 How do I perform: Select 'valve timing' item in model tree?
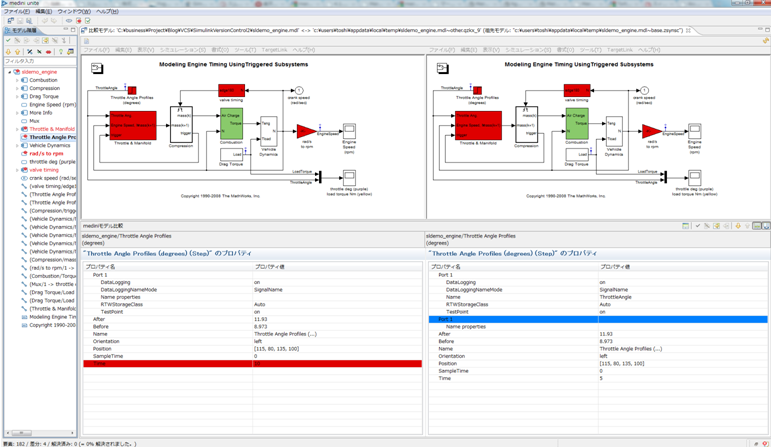click(x=43, y=170)
